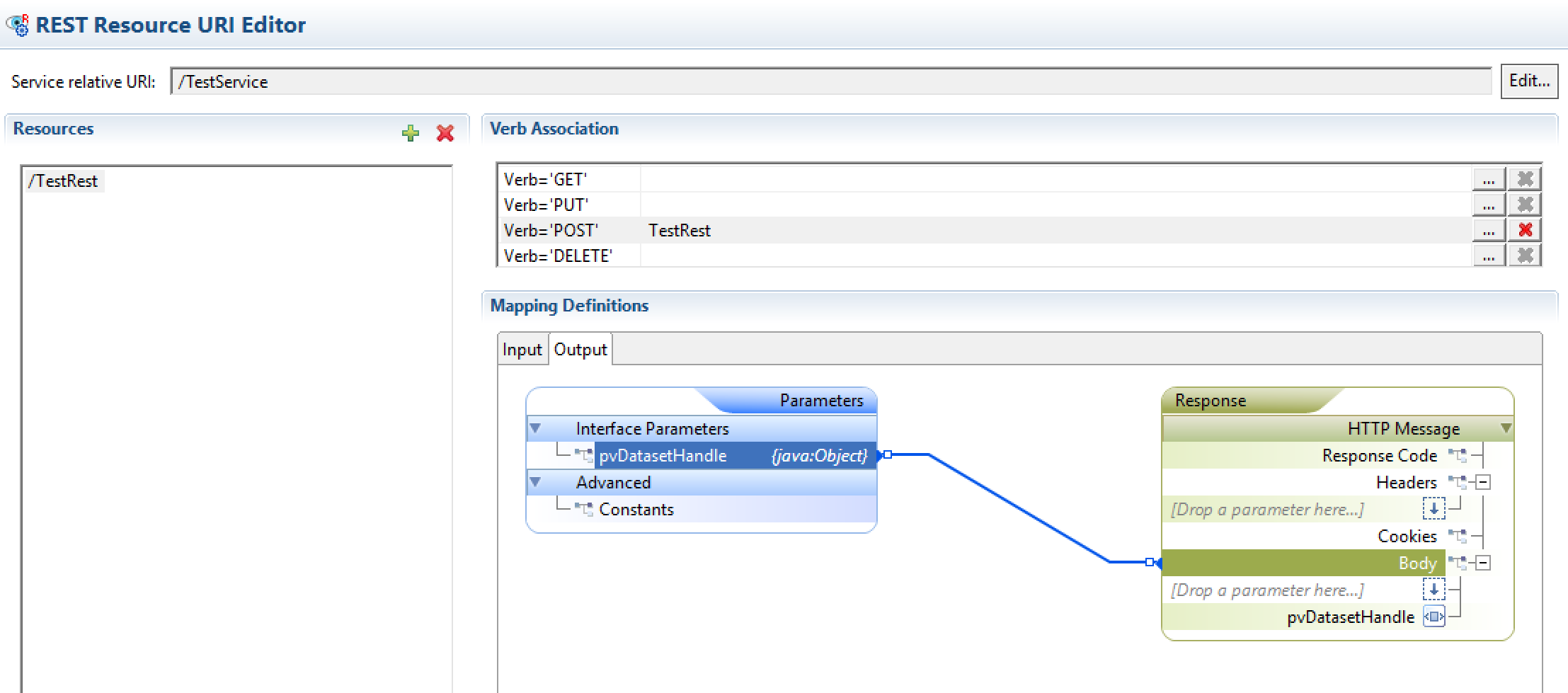
Task: Click the tree mapping icon next to Response Code
Action: (1458, 455)
